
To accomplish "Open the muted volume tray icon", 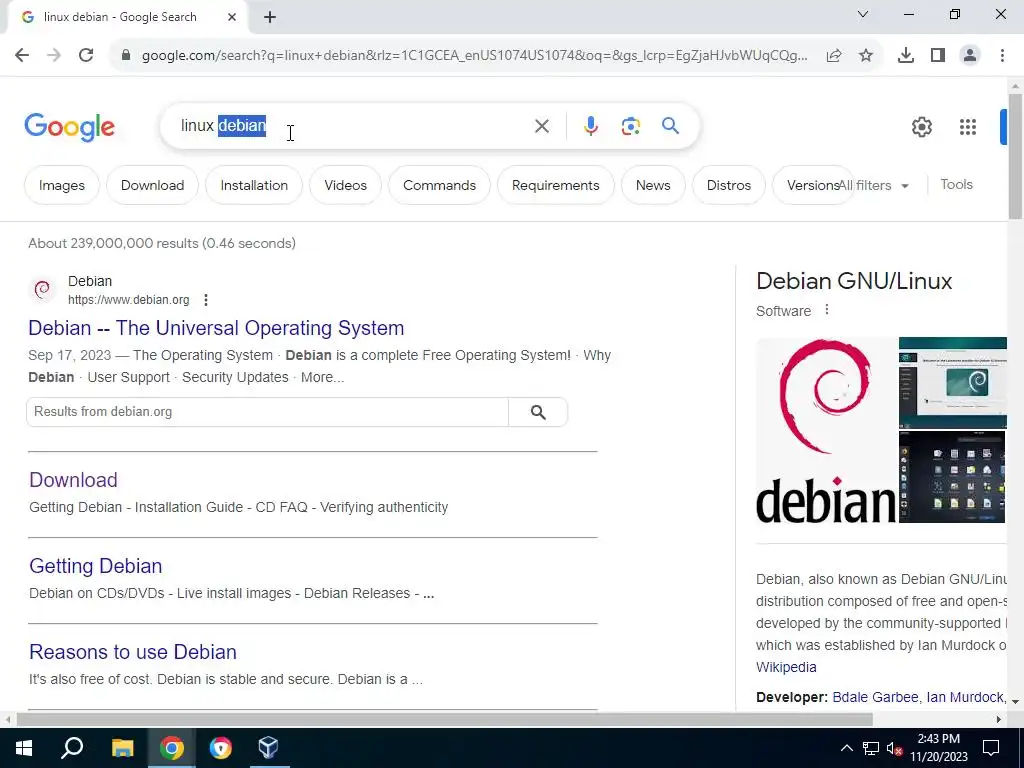I will click(x=895, y=748).
